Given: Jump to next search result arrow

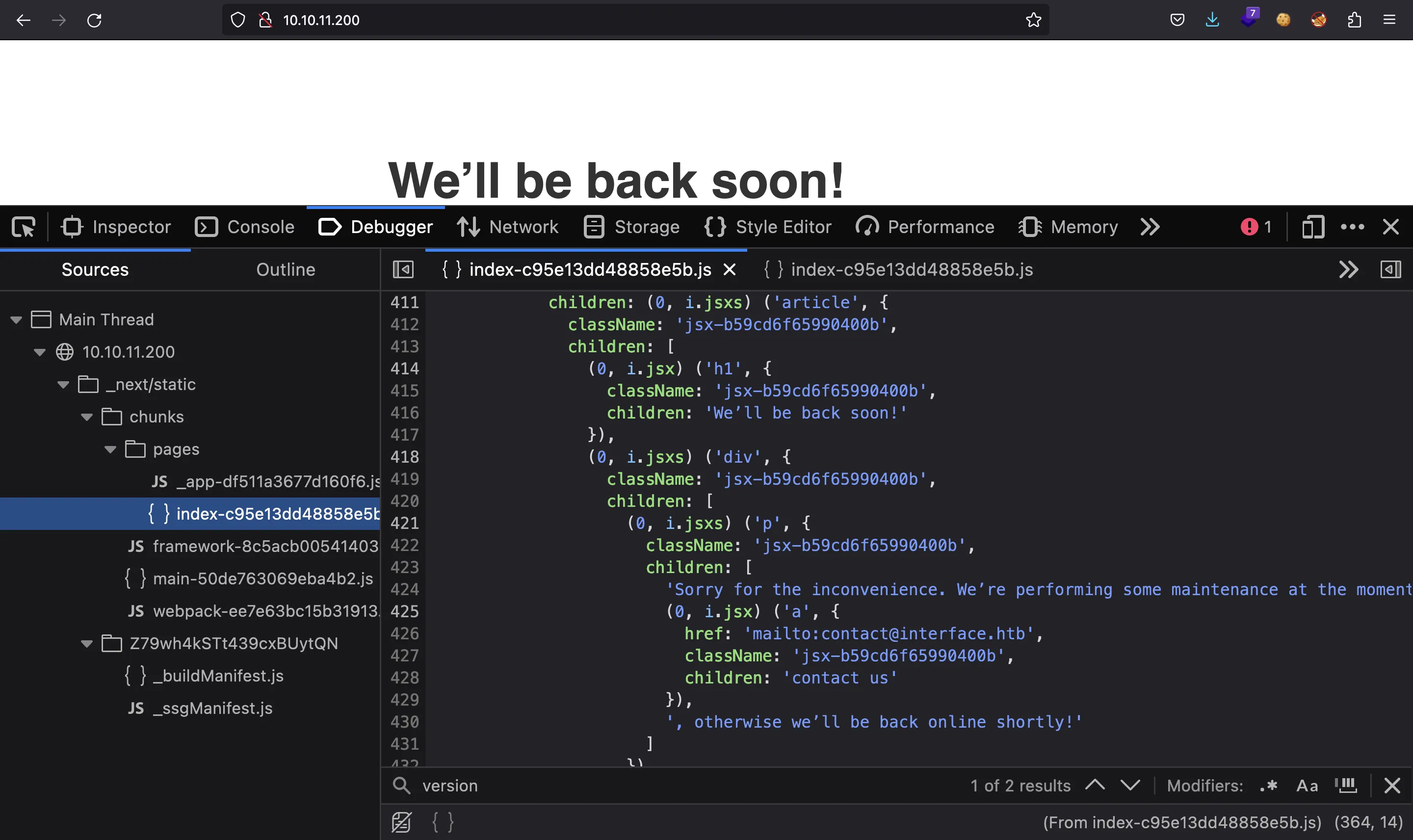Looking at the screenshot, I should point(1130,785).
